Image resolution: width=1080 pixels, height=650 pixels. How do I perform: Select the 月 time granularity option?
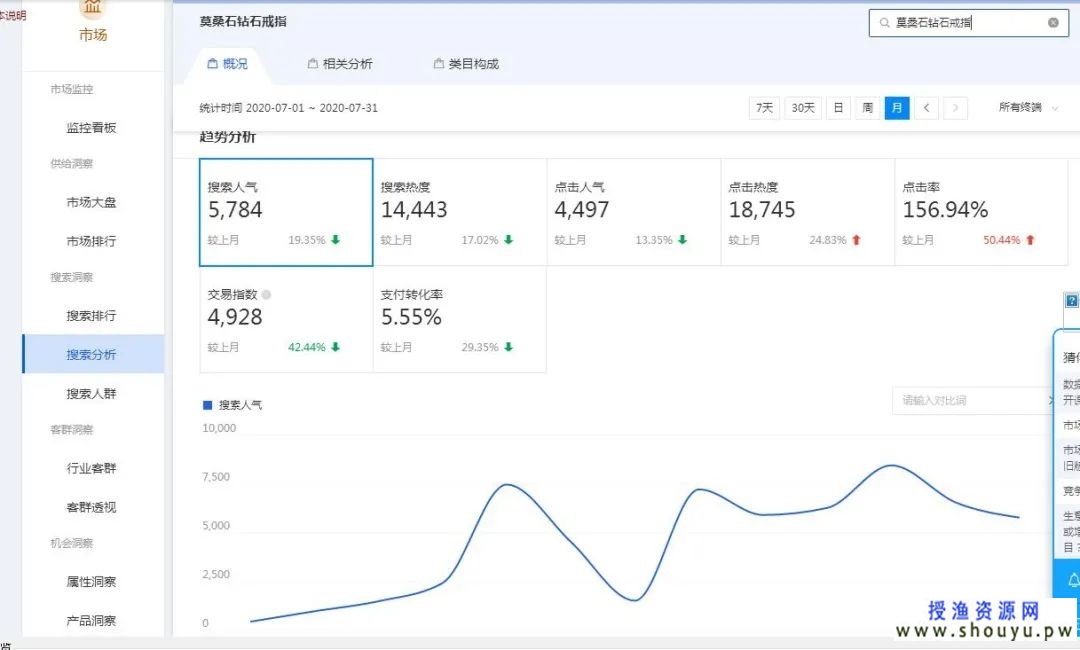point(897,108)
